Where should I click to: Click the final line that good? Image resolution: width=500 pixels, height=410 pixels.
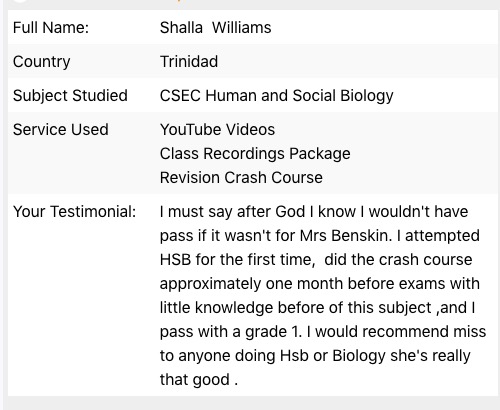[x=199, y=380]
